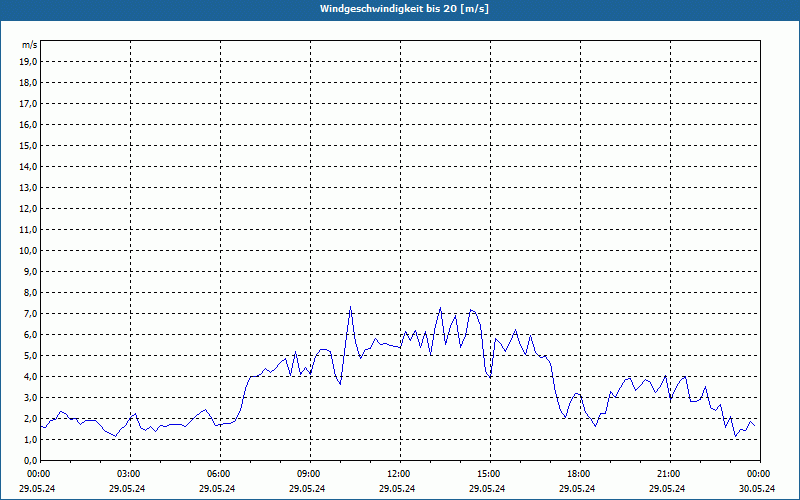This screenshot has width=800, height=500.
Task: Click the "03:00" time label
Action: (x=130, y=474)
